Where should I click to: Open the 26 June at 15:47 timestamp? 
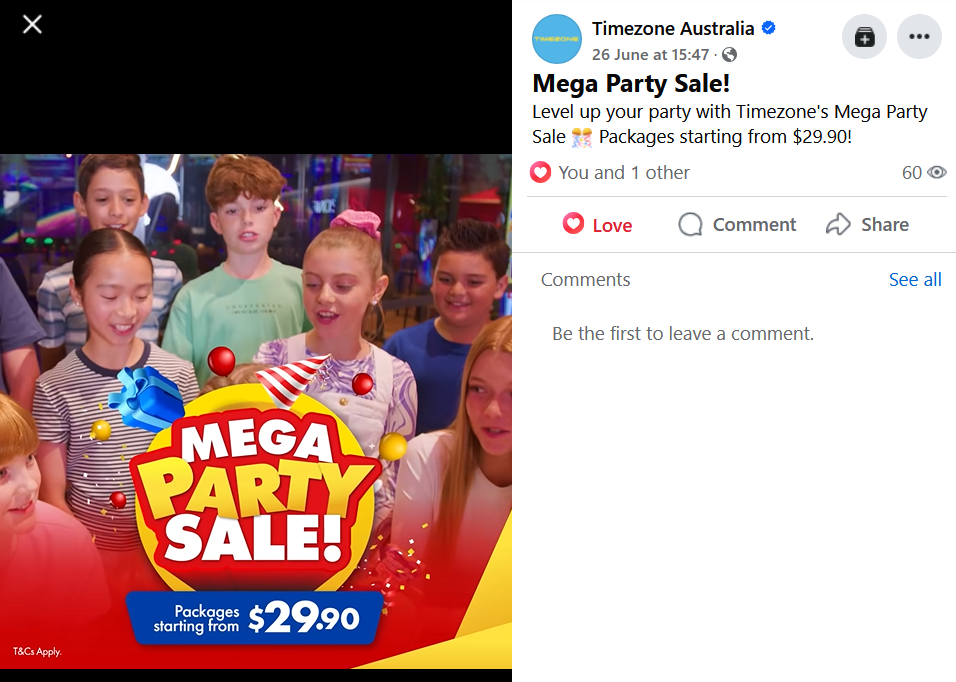[650, 55]
